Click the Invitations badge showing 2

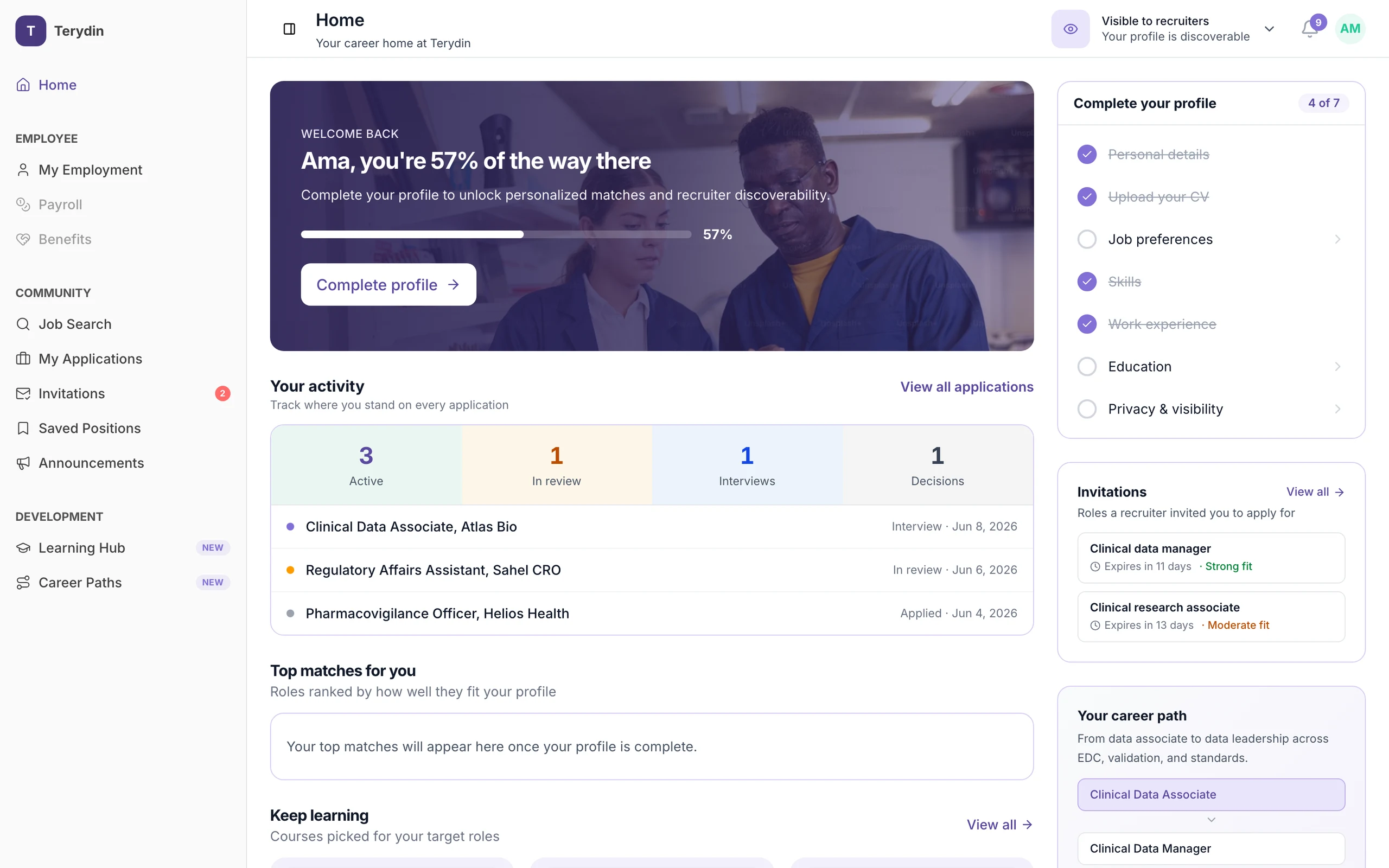pyautogui.click(x=222, y=393)
